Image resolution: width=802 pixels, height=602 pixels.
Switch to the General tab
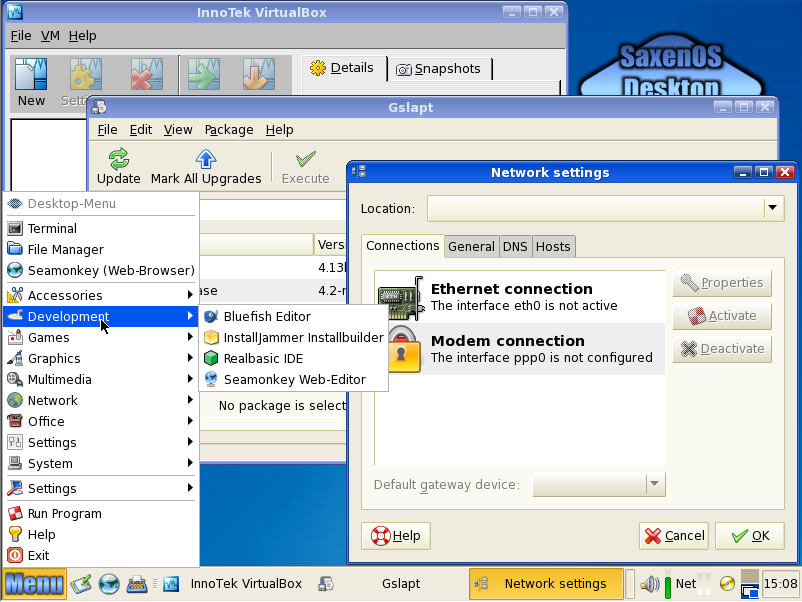pos(471,247)
